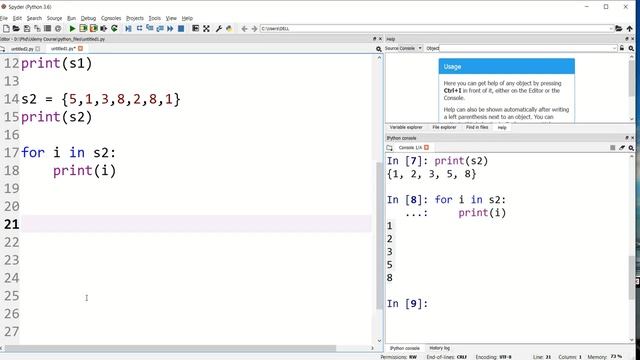Image resolution: width=640 pixels, height=360 pixels.
Task: Open IPython console options magnifier icon
Action: click(x=631, y=148)
